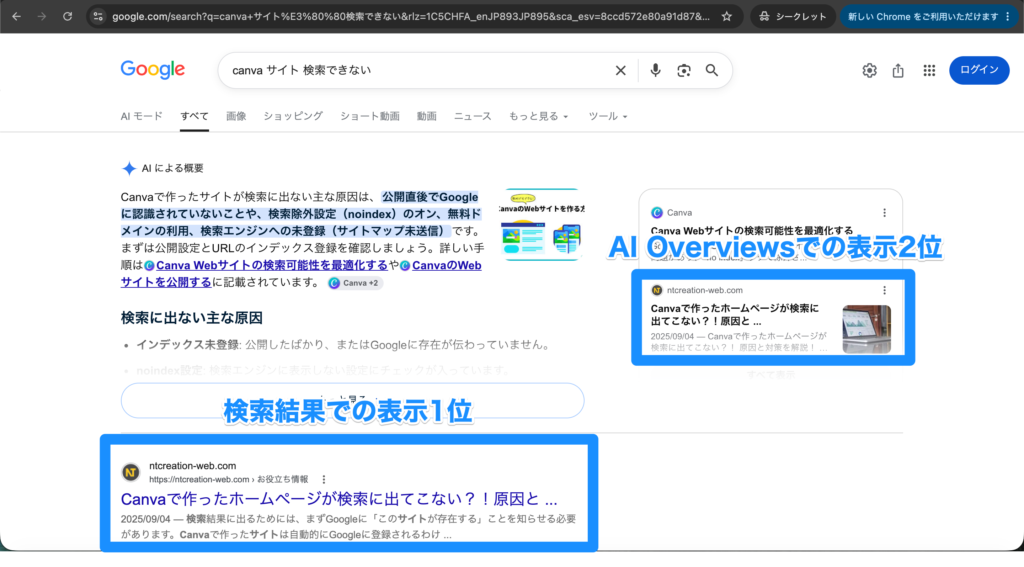Screen dimensions: 1024x567
Task: Click the Canva +2 sources chip
Action: [355, 283]
